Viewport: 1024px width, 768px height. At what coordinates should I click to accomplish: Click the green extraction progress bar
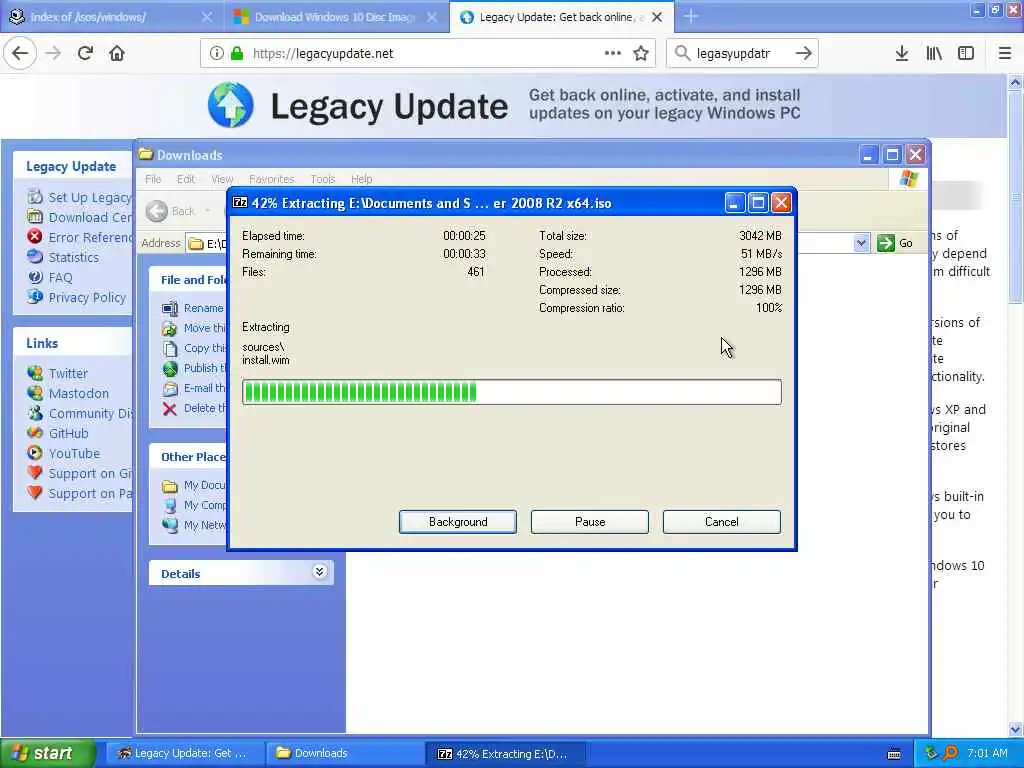coord(511,392)
